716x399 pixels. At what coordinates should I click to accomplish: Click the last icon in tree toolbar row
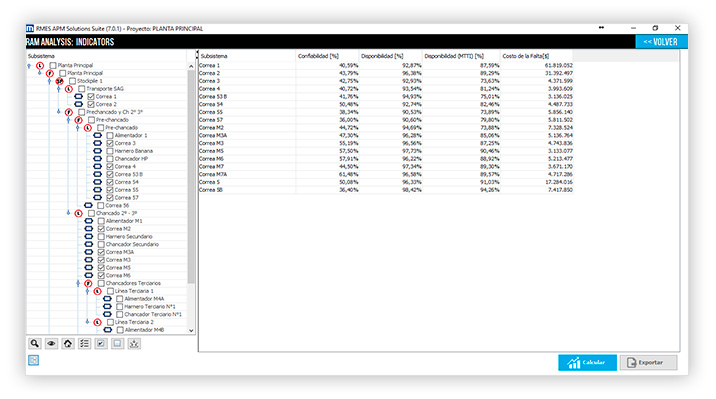click(x=134, y=344)
